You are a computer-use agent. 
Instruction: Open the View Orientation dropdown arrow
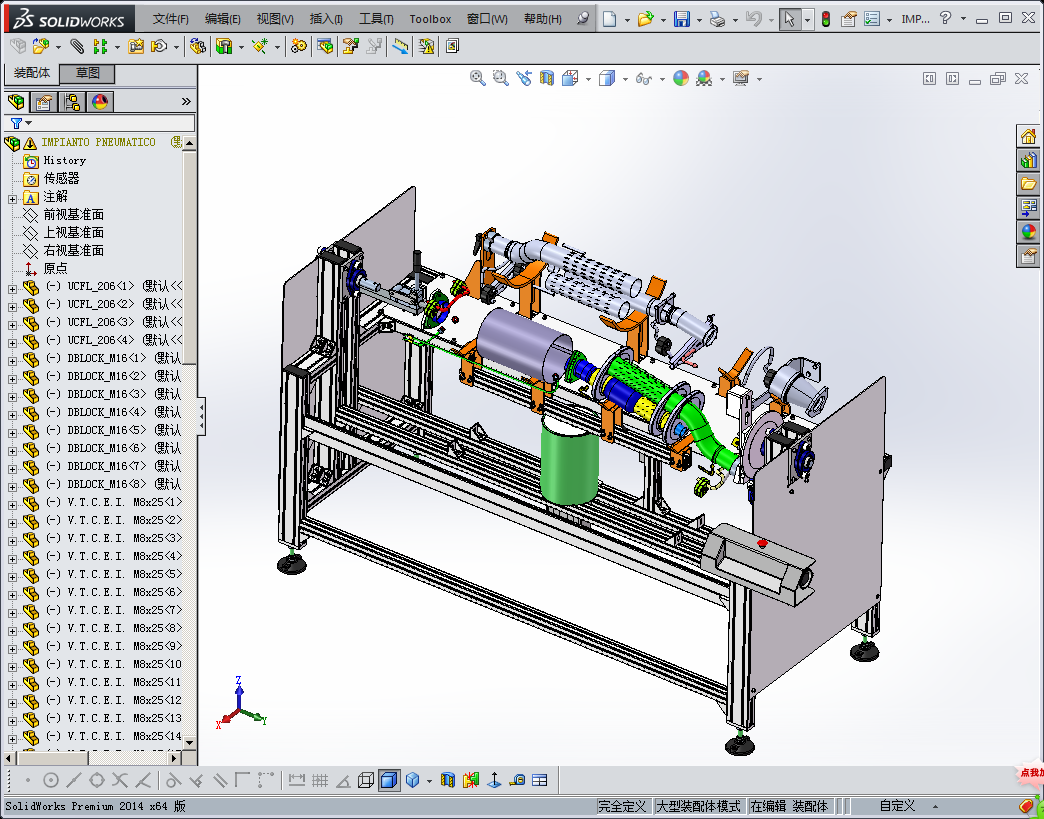tap(588, 79)
